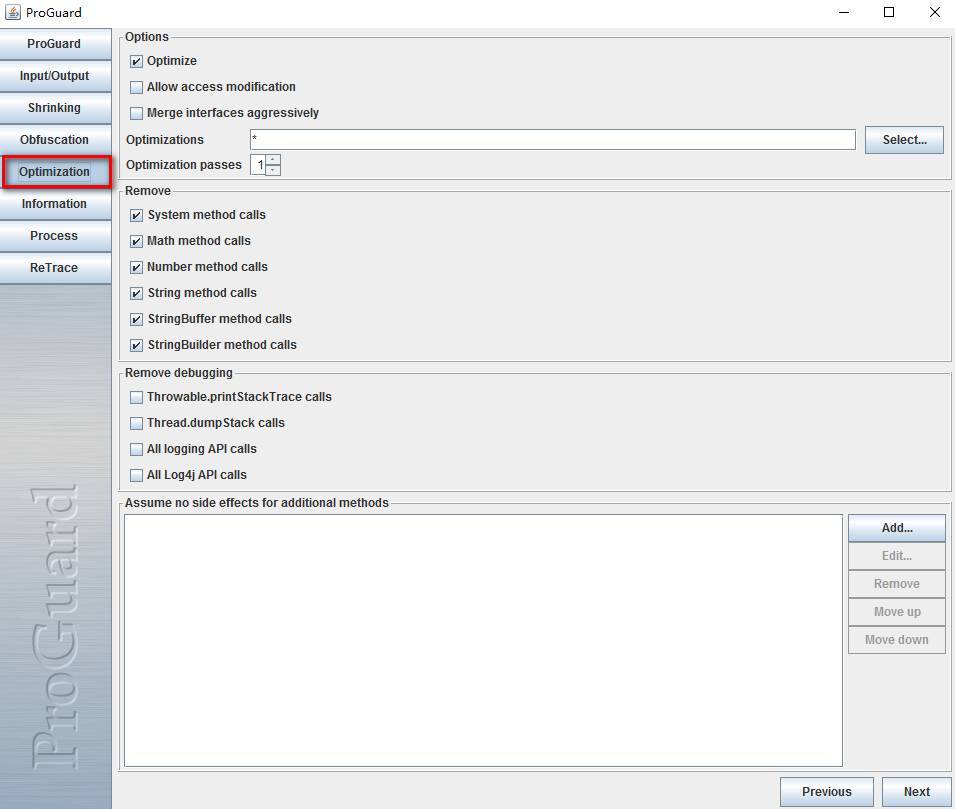Enable Thread.dumpStack calls removal
The height and width of the screenshot is (809, 955).
click(136, 423)
